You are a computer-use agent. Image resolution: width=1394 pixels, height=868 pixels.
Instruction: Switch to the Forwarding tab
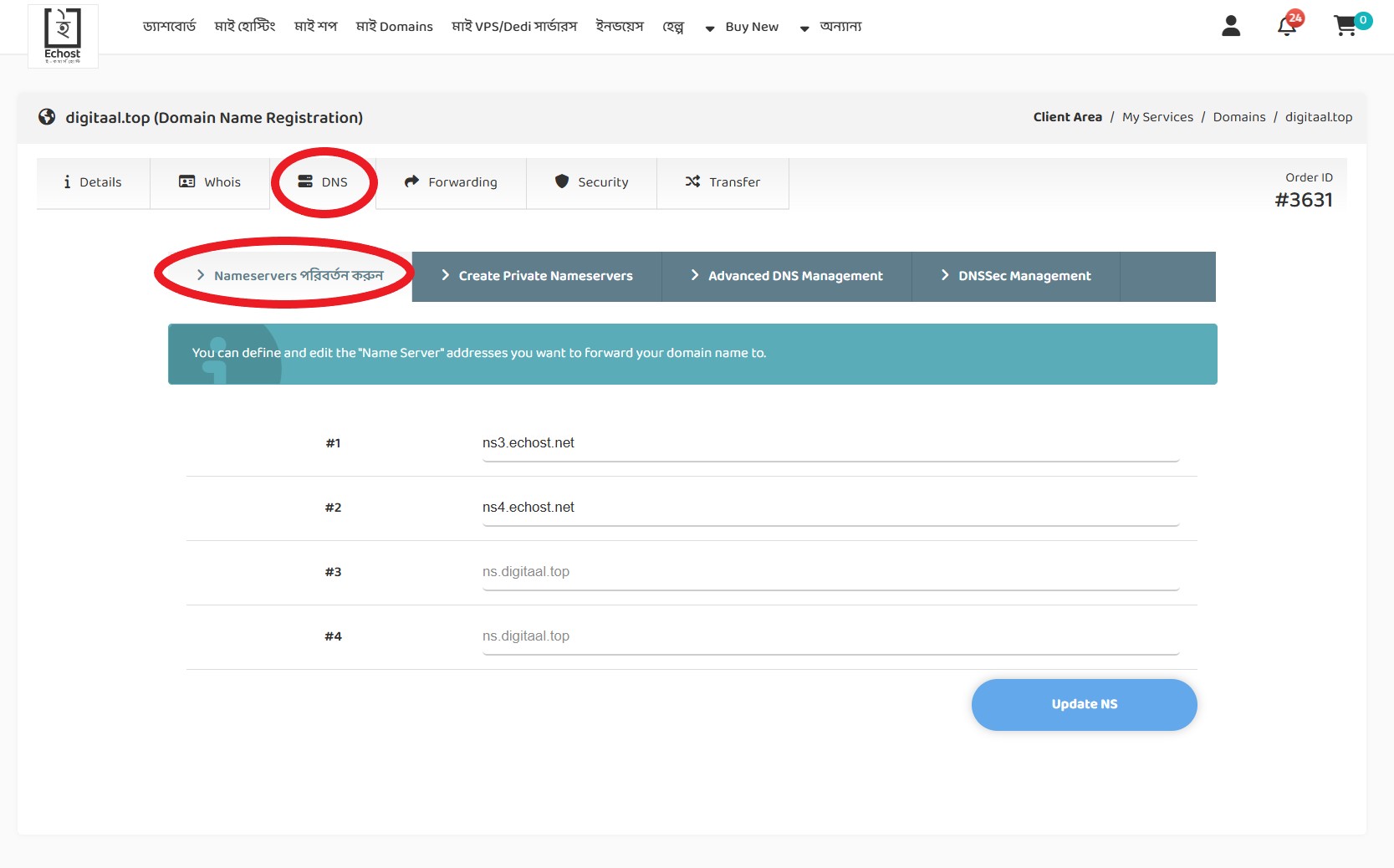pos(451,182)
